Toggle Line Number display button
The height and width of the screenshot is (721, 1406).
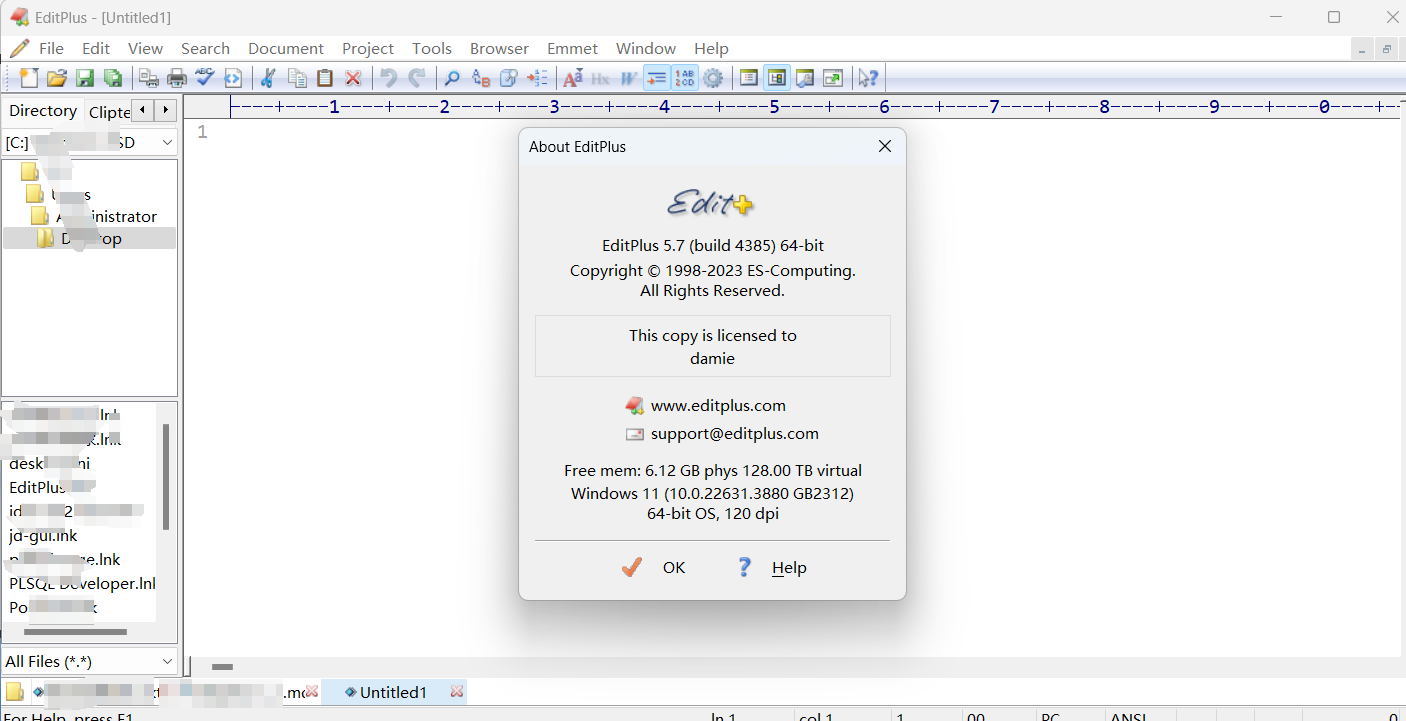[x=685, y=78]
